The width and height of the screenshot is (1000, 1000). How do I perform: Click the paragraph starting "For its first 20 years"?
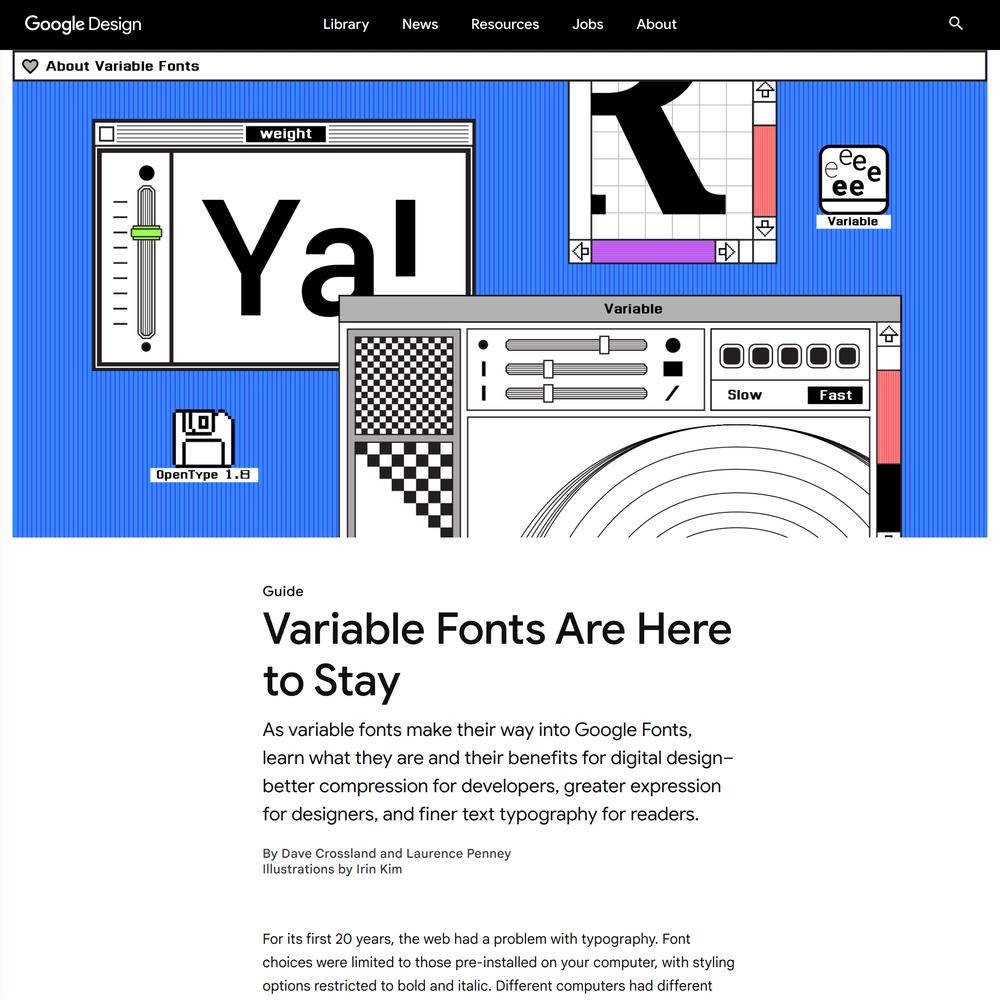(499, 962)
